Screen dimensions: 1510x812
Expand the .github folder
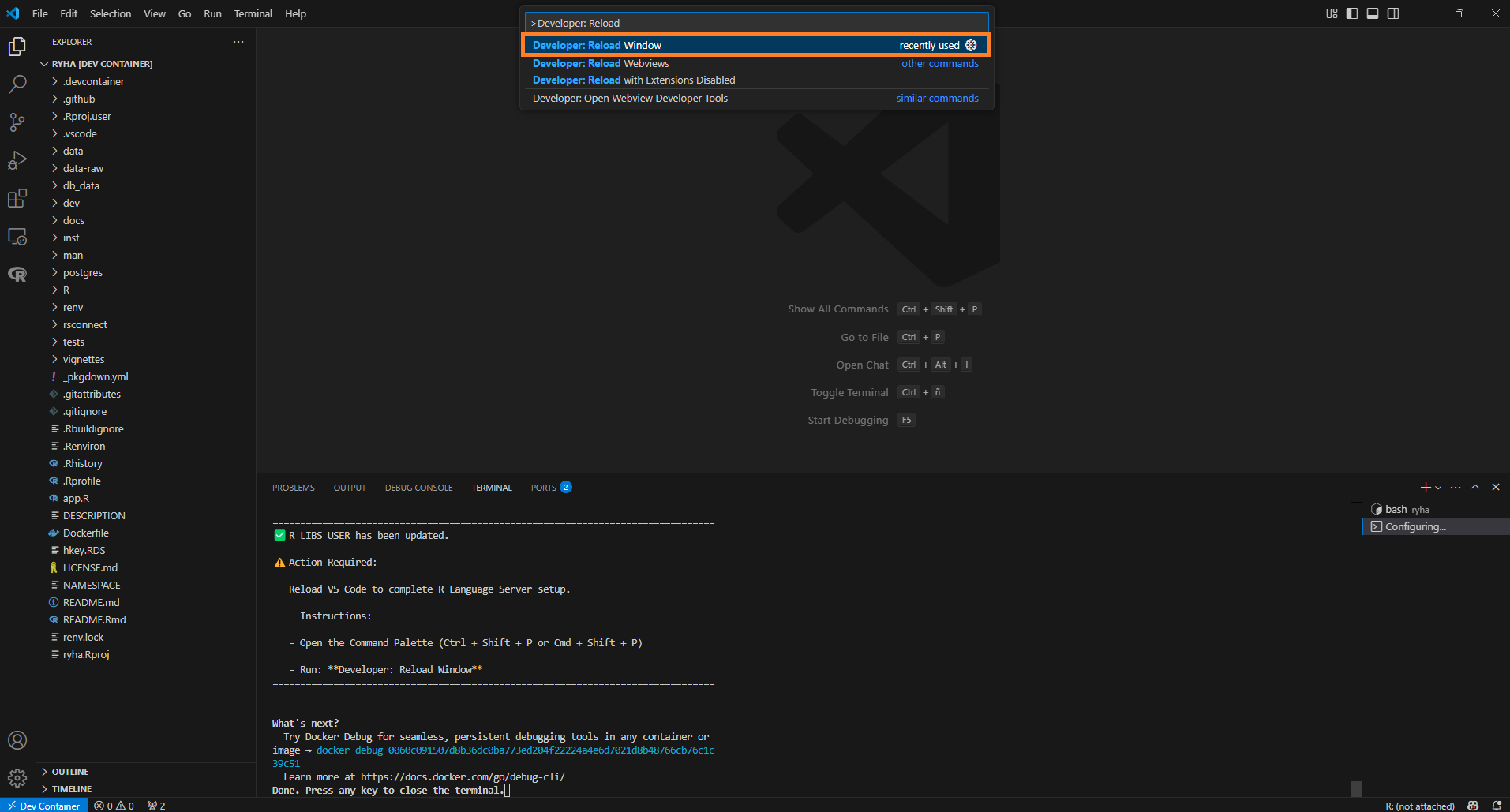coord(146,99)
